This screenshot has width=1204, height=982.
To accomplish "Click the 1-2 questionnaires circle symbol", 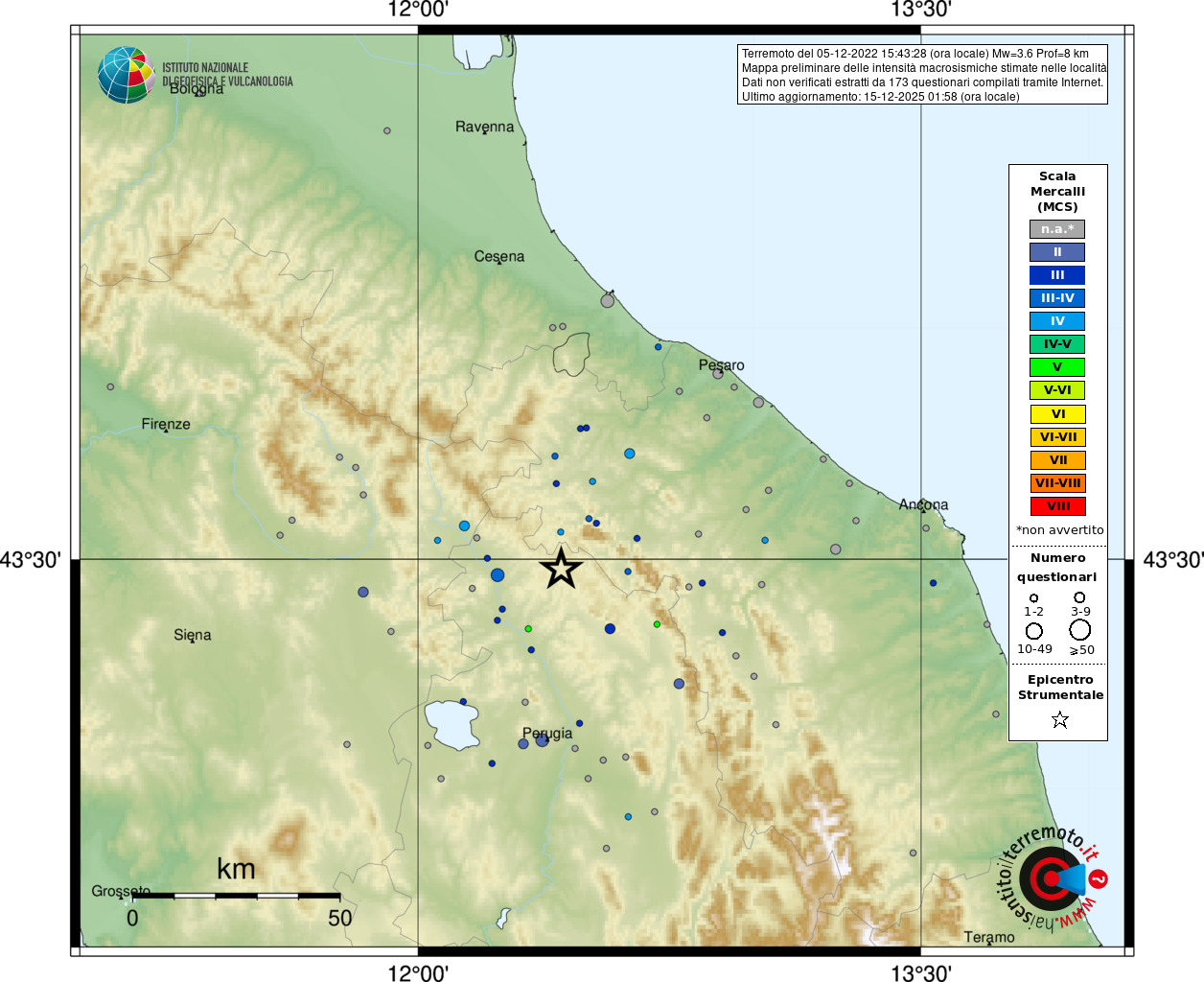I will [1033, 598].
